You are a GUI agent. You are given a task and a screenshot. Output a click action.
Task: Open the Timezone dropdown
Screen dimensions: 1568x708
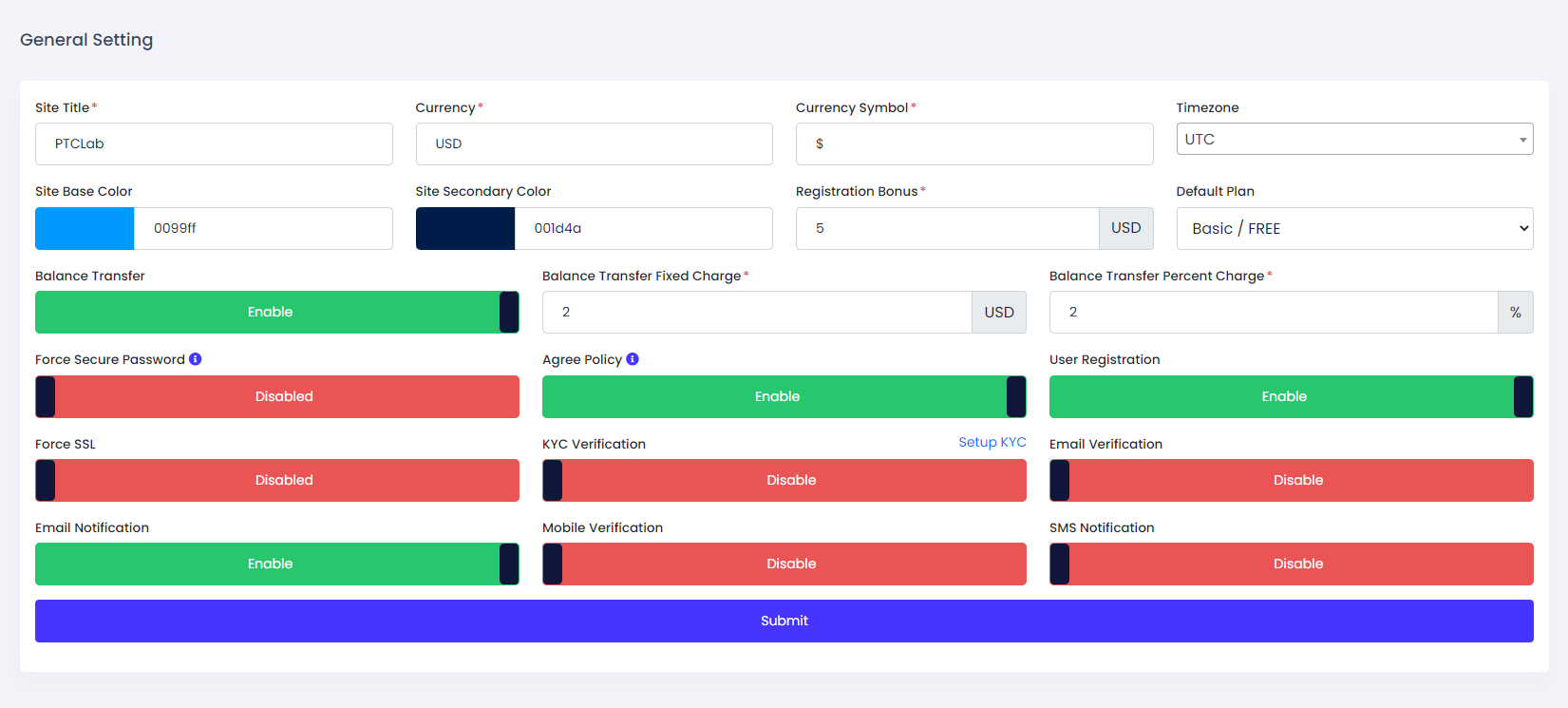point(1354,140)
